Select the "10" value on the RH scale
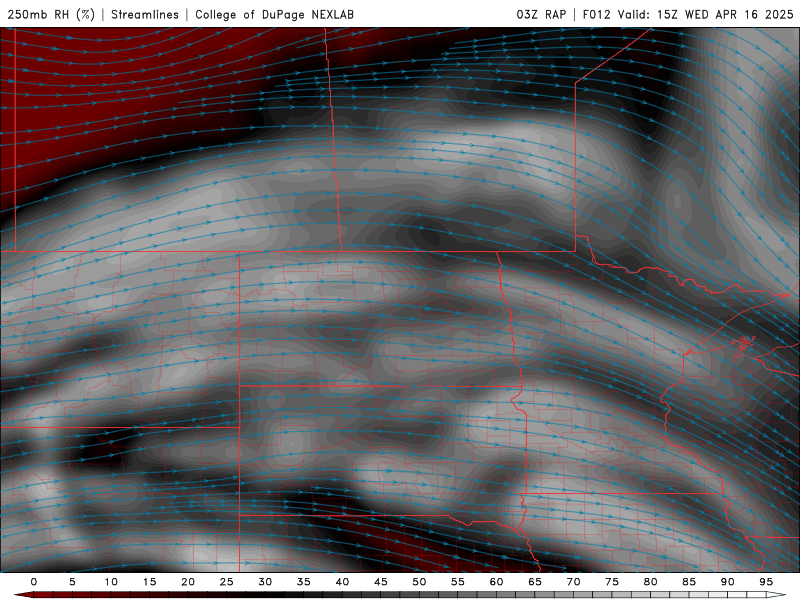 (111, 582)
